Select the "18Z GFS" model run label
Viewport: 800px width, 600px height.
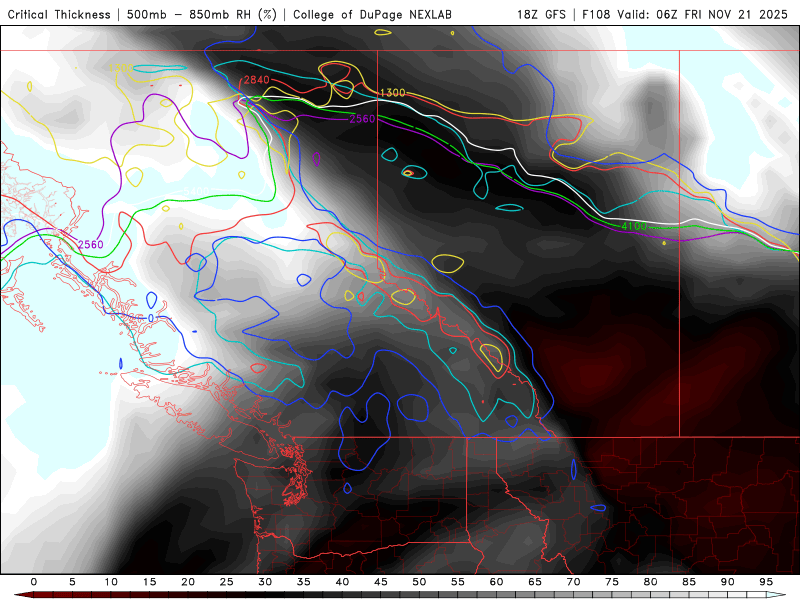(x=541, y=14)
